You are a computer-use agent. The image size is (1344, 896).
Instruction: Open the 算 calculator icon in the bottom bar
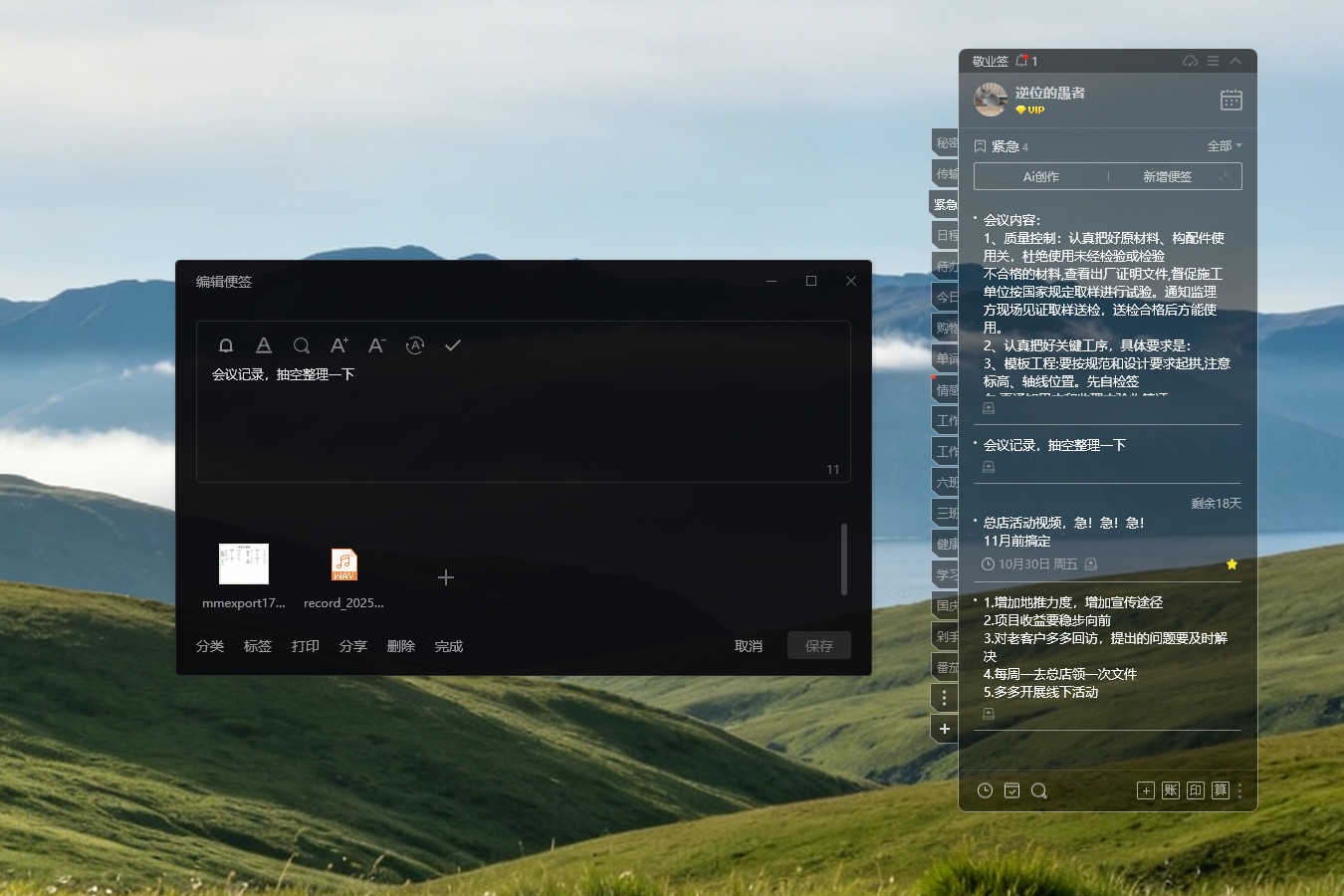[x=1221, y=790]
